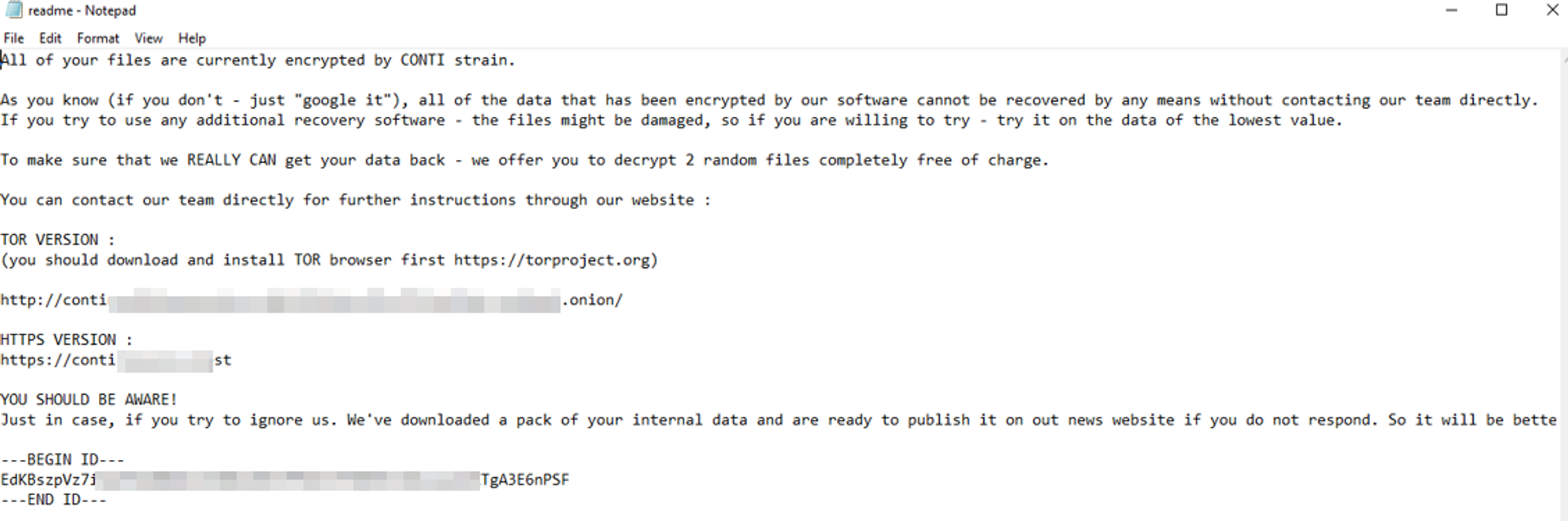Viewport: 1568px width, 521px height.
Task: Open the Help menu
Action: tap(191, 38)
